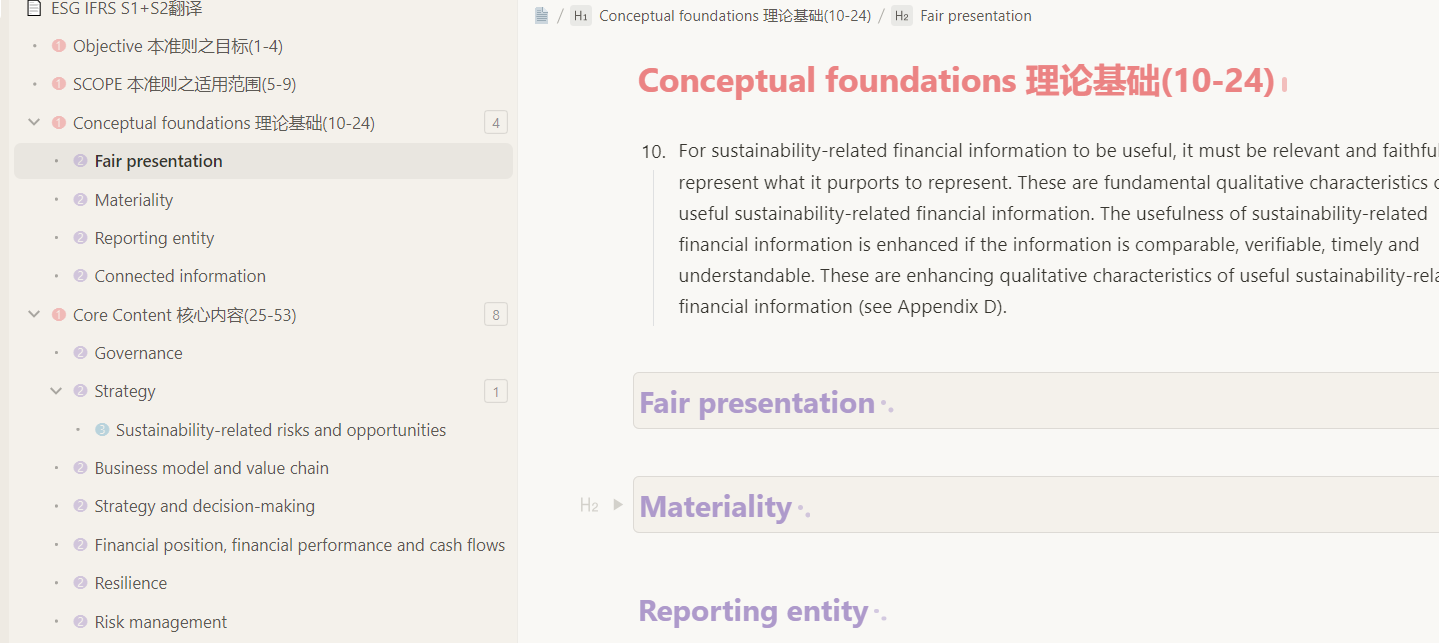Viewport: 1439px width, 643px height.
Task: Collapse the Strategy outline node
Action: pos(57,391)
